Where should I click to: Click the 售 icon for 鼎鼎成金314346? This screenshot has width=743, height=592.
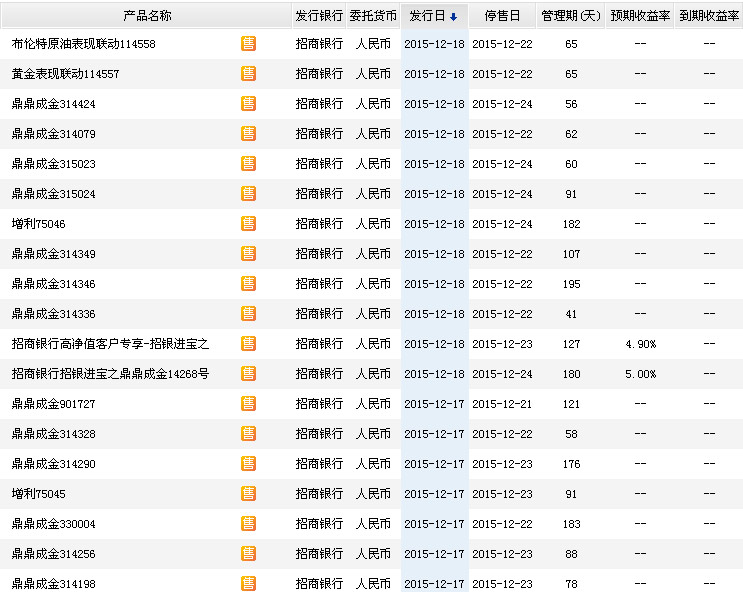248,283
